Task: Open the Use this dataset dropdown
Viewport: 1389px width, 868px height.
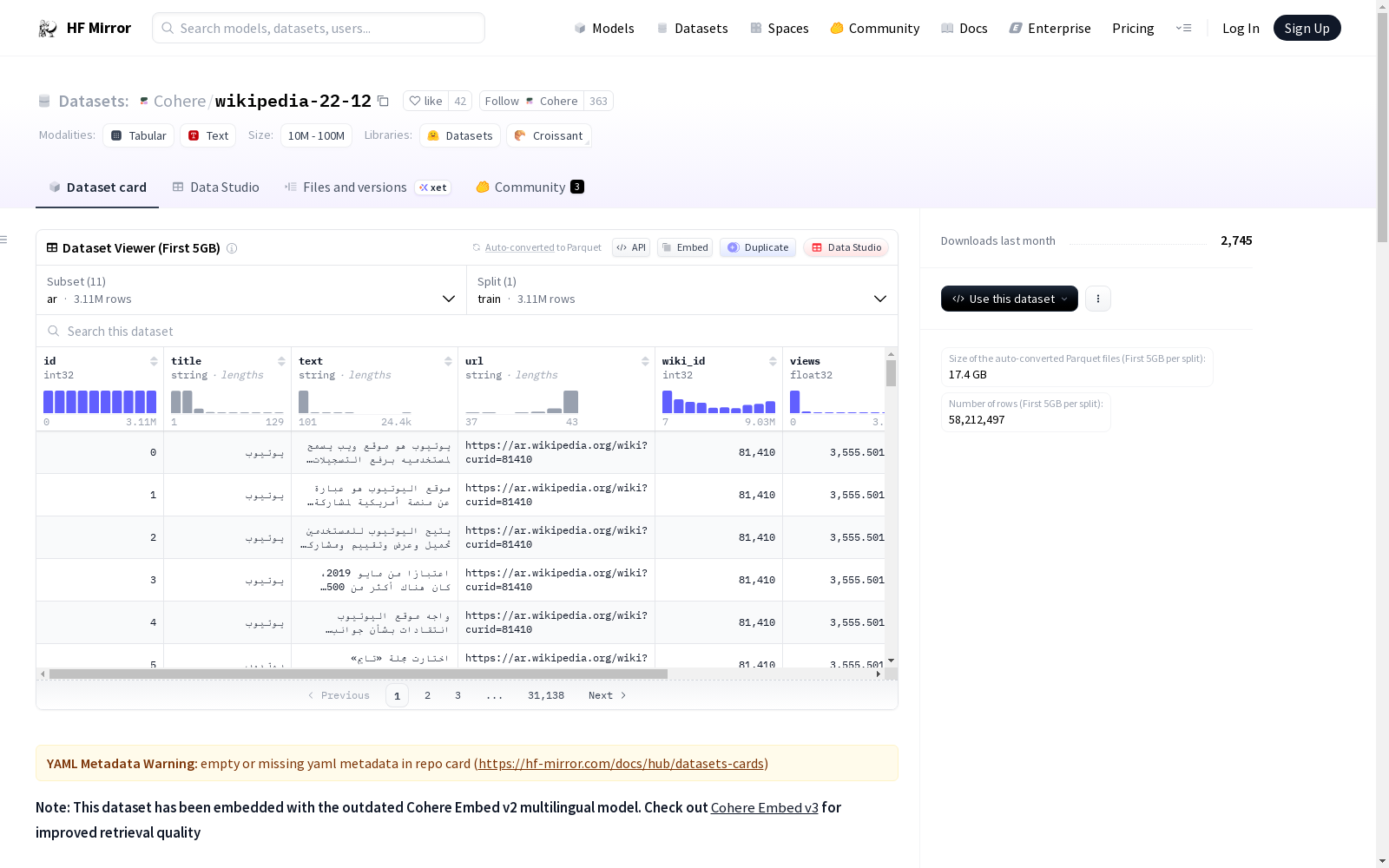Action: click(1010, 299)
